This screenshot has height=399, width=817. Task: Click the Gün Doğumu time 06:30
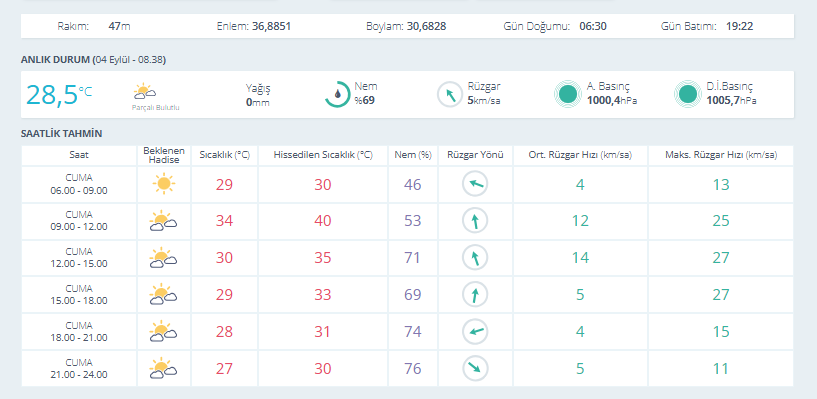pos(593,26)
